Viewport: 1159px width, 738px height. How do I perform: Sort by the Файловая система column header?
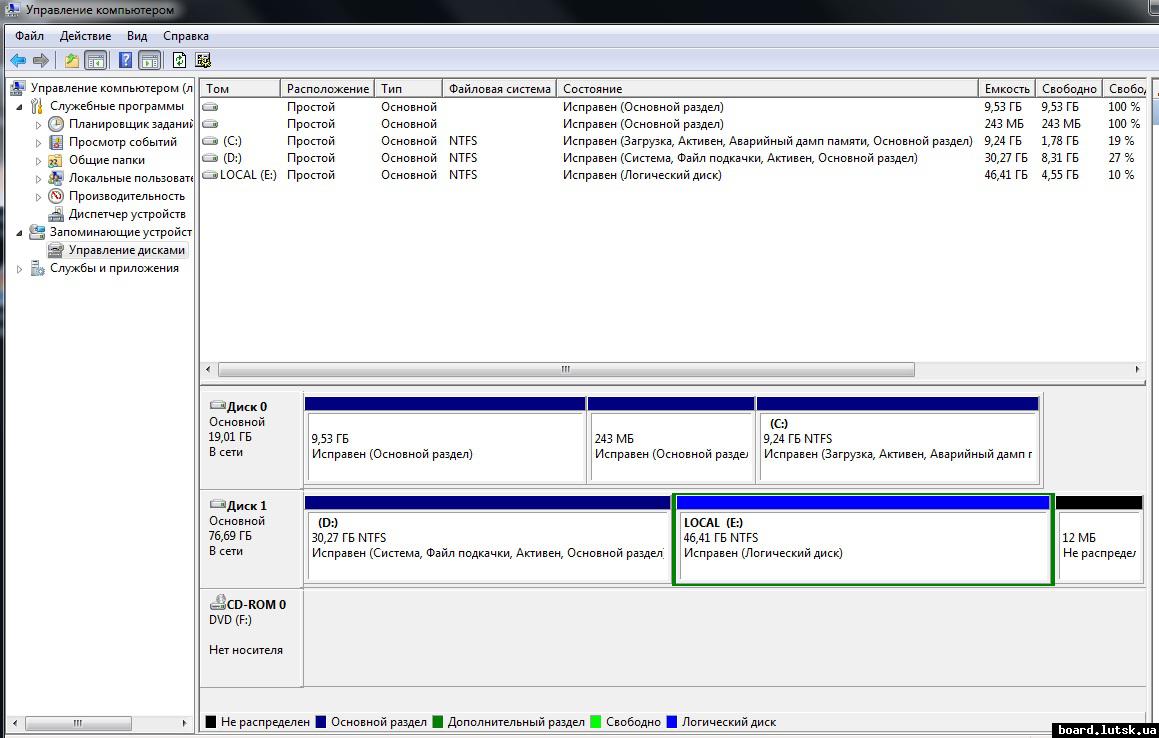coord(499,89)
